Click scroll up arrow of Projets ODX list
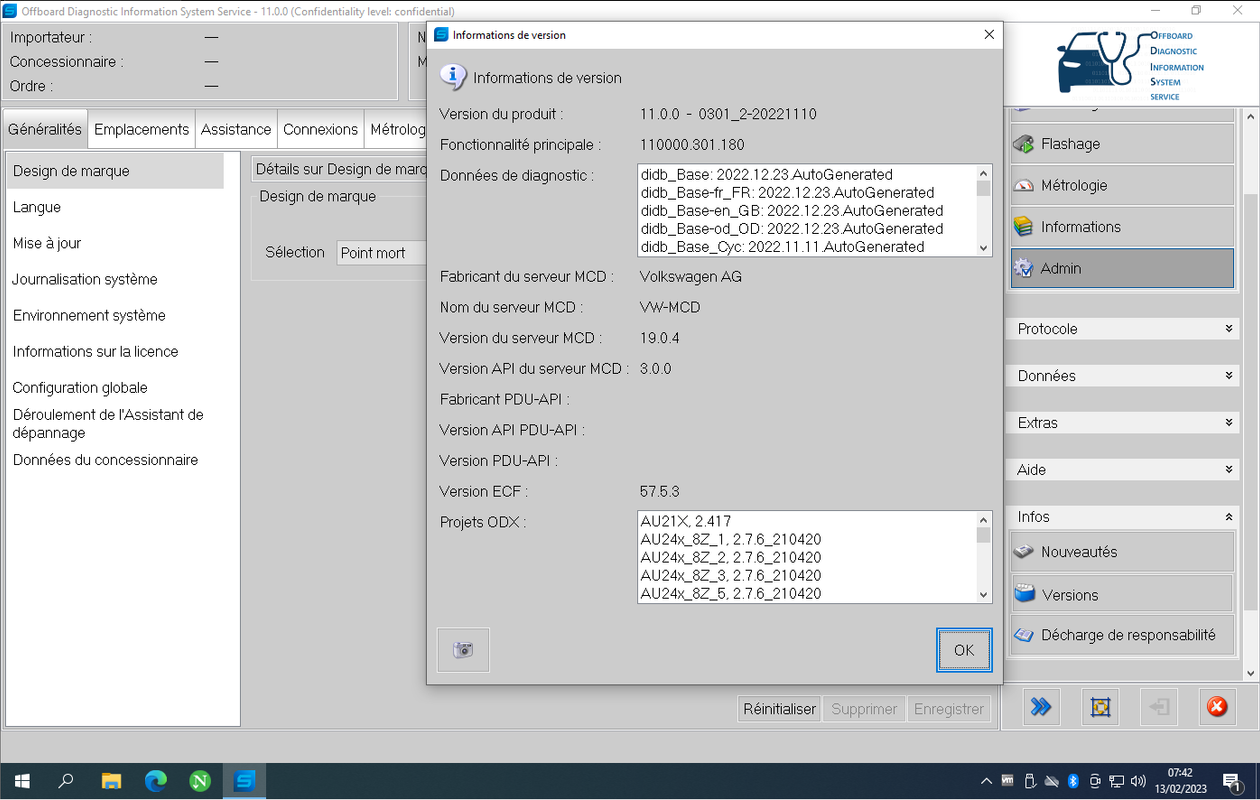 pyautogui.click(x=983, y=520)
